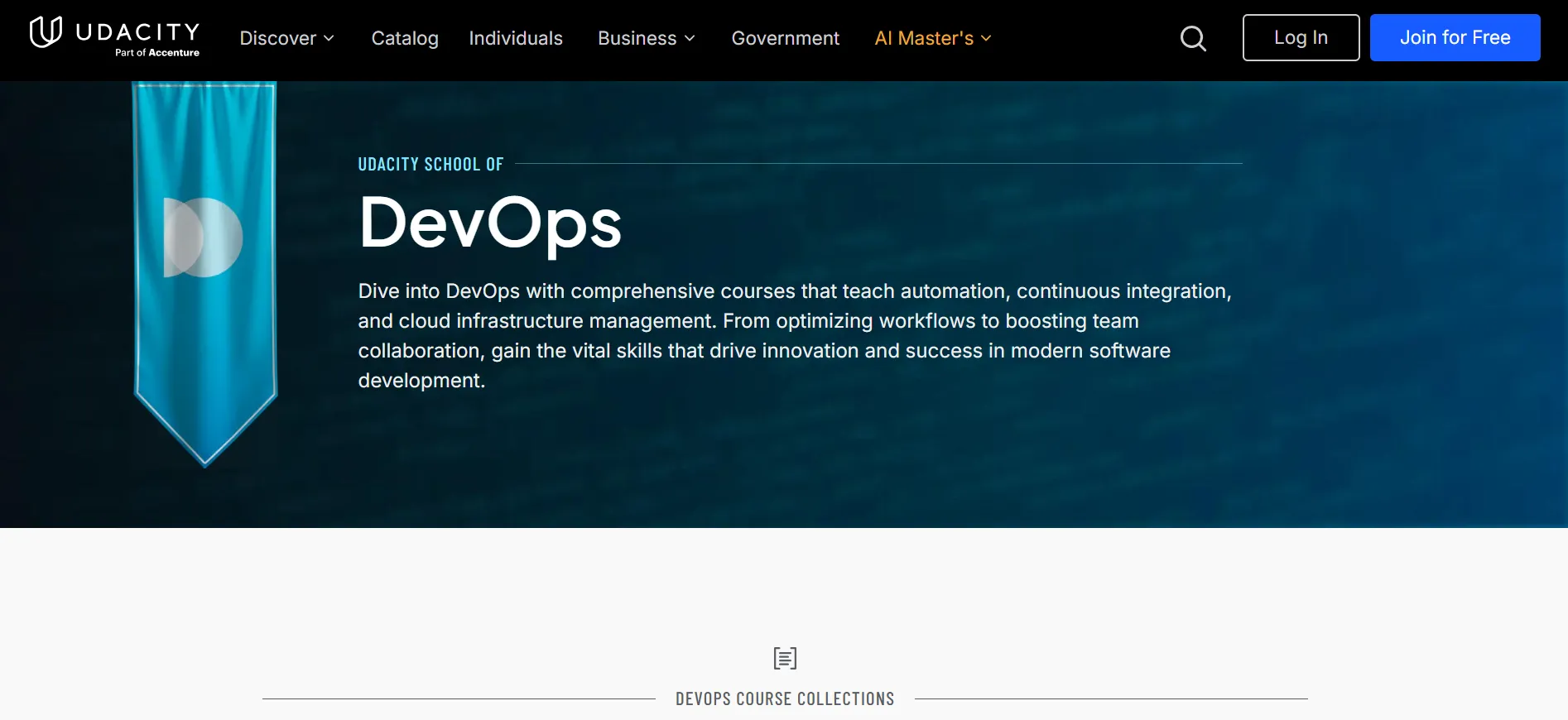This screenshot has width=1568, height=720.
Task: Click the Log In button
Action: (x=1301, y=37)
